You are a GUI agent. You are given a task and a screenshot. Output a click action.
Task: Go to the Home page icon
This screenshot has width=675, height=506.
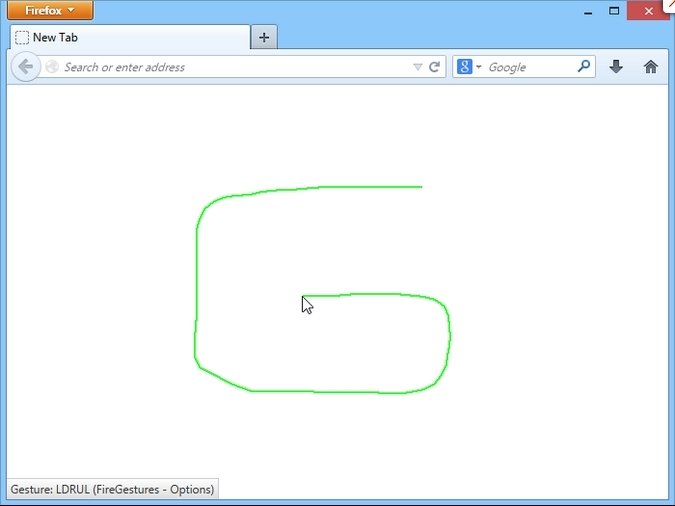(x=650, y=67)
